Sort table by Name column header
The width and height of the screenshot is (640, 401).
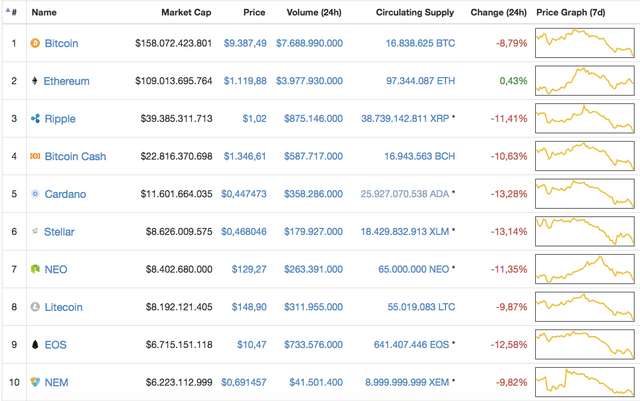pyautogui.click(x=44, y=12)
